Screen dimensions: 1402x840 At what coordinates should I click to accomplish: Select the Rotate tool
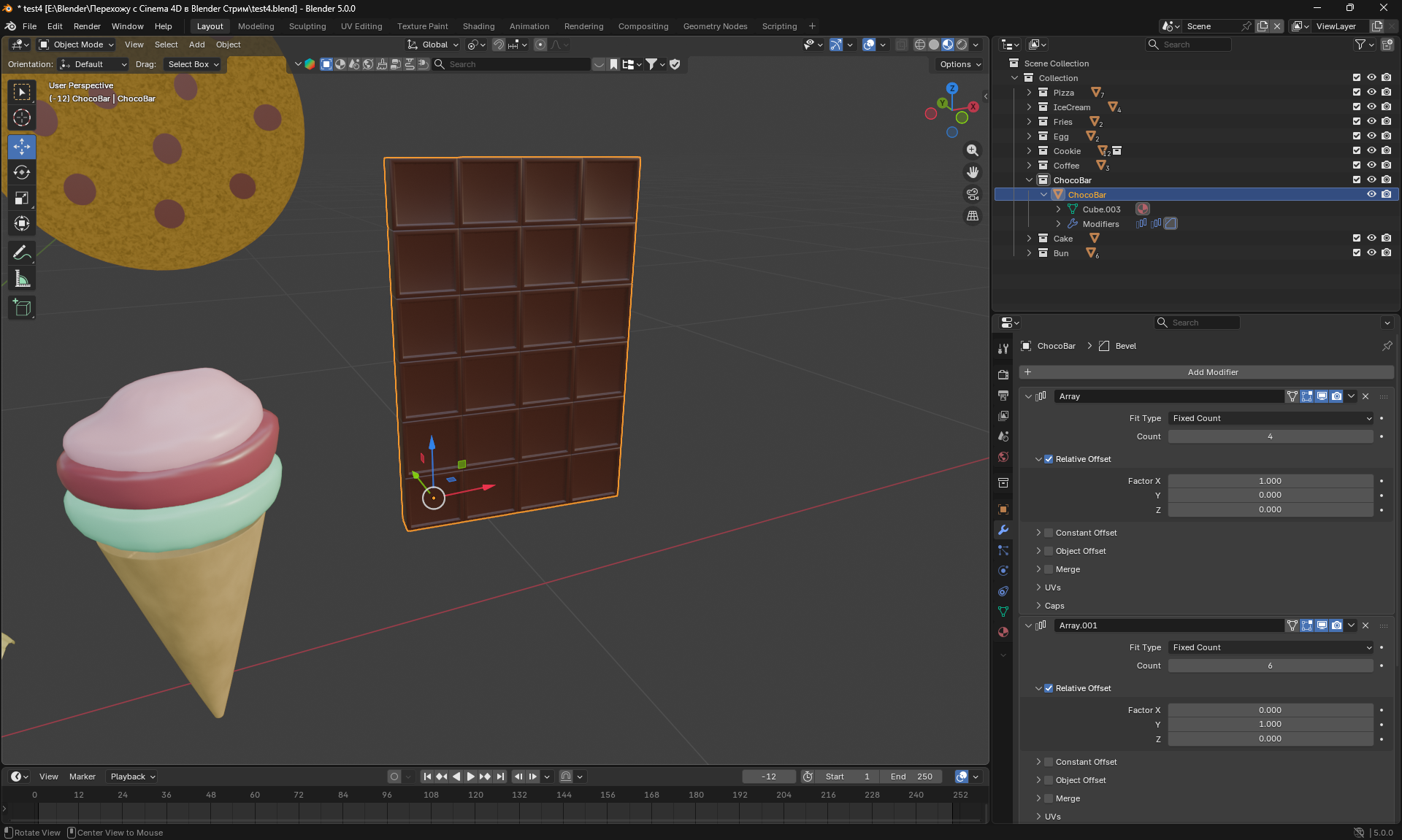point(22,172)
